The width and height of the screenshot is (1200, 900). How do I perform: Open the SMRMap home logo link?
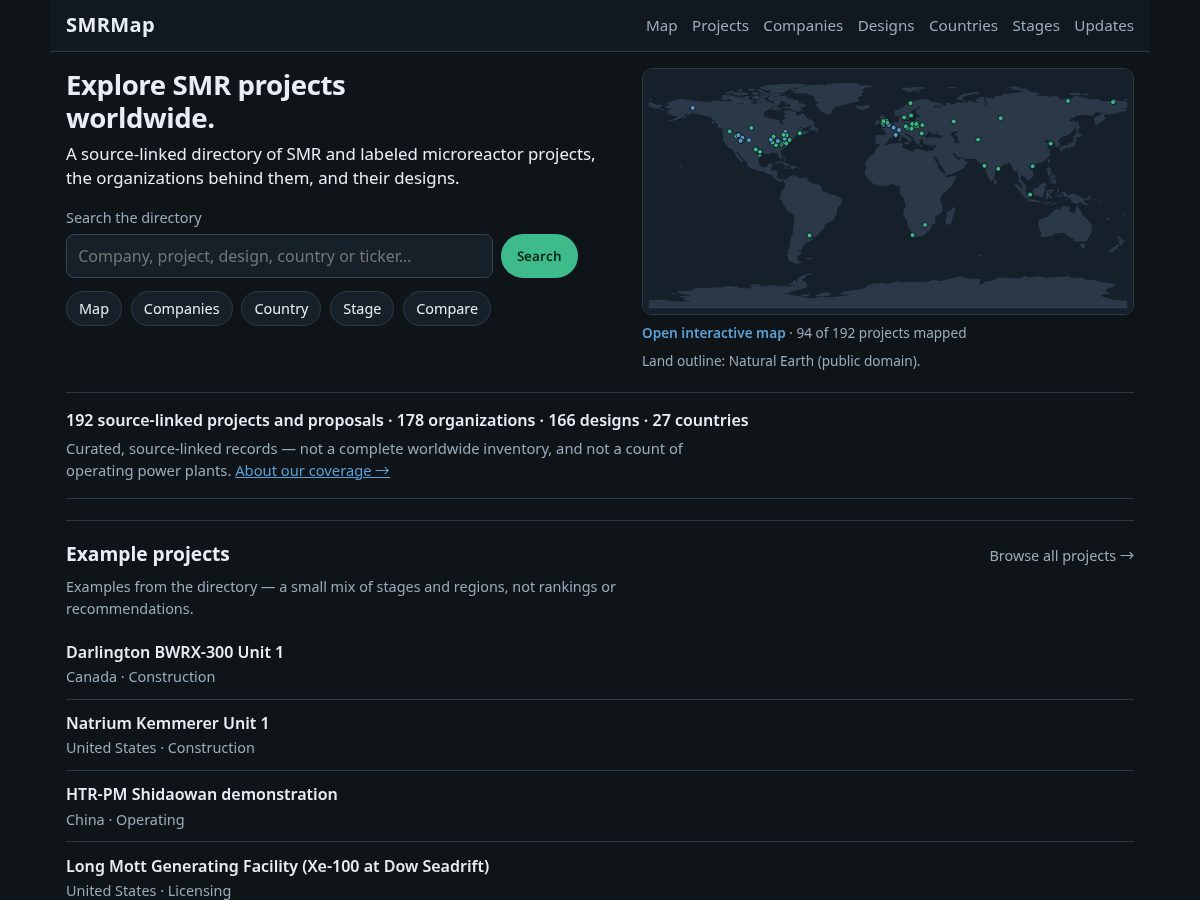[110, 25]
